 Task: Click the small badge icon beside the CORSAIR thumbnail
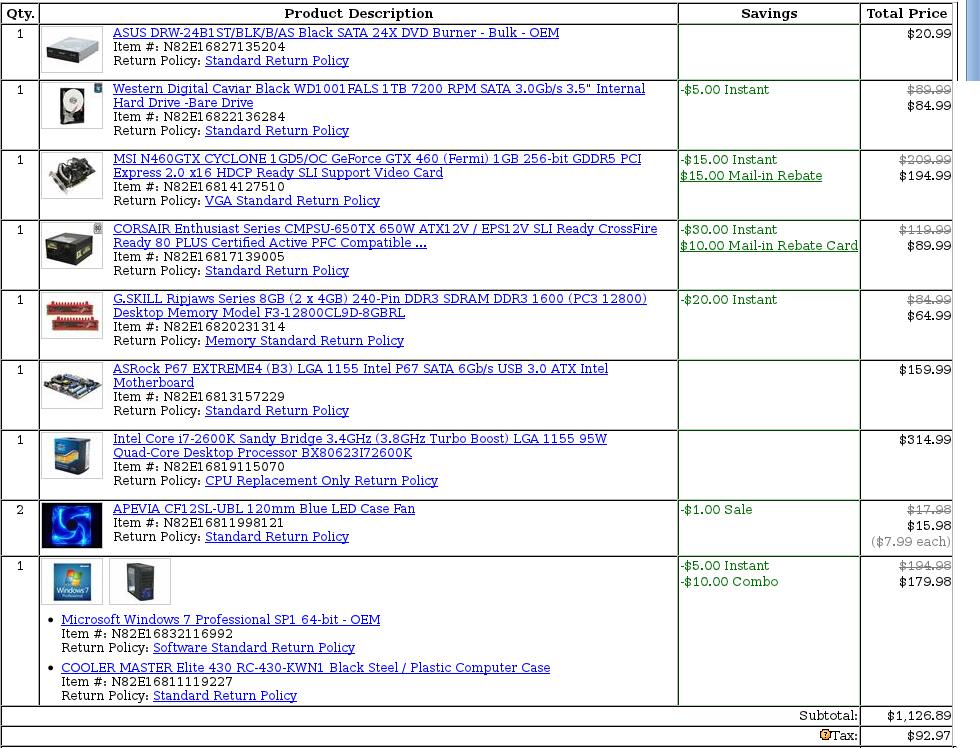[98, 228]
